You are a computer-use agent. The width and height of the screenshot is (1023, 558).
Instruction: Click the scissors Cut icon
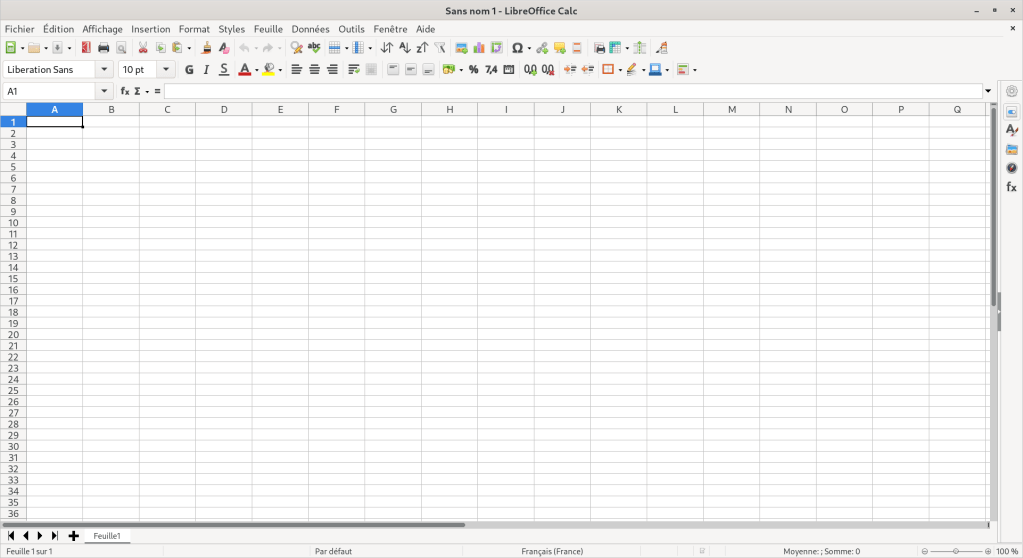(143, 47)
